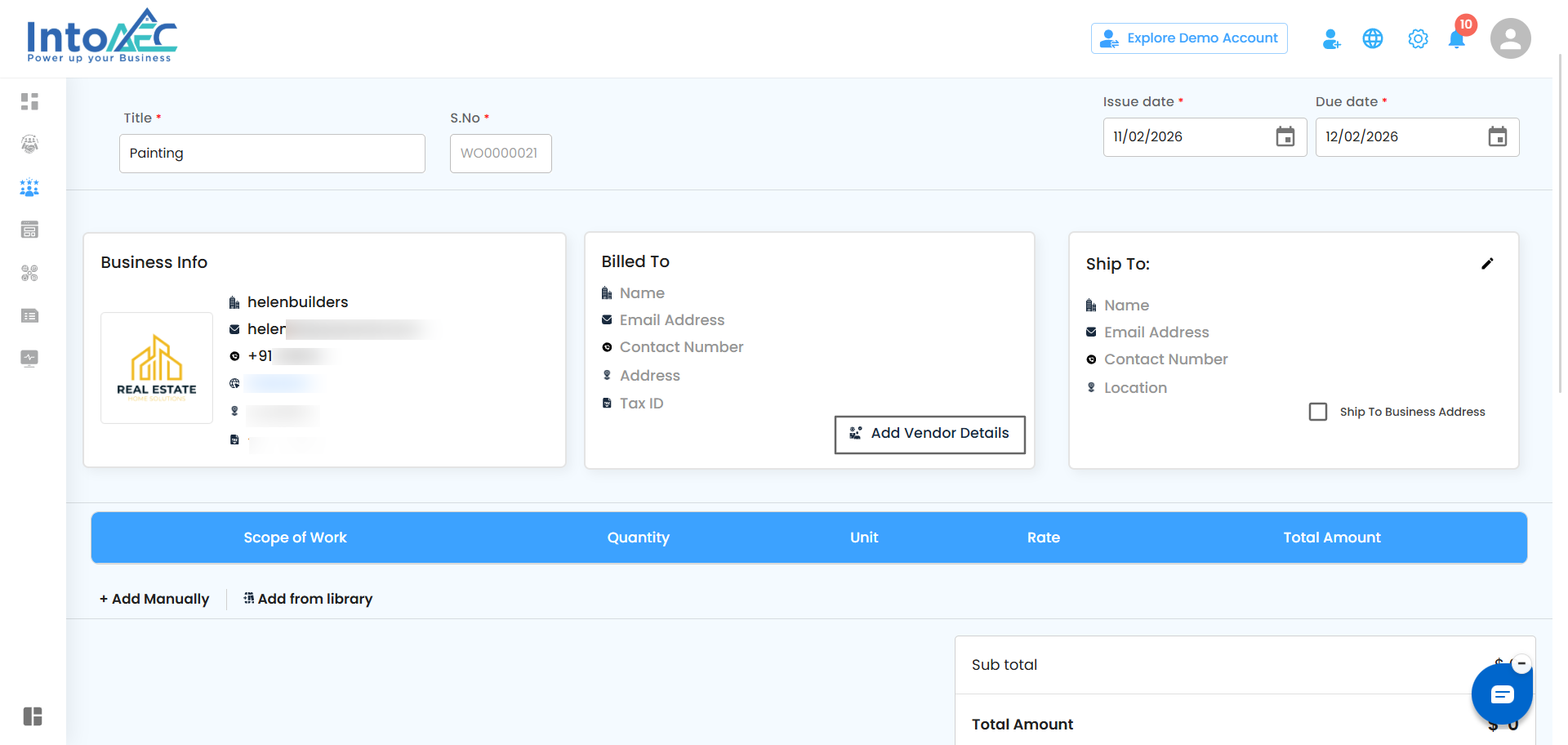This screenshot has width=1568, height=745.
Task: Click the Unit column header
Action: pos(864,538)
